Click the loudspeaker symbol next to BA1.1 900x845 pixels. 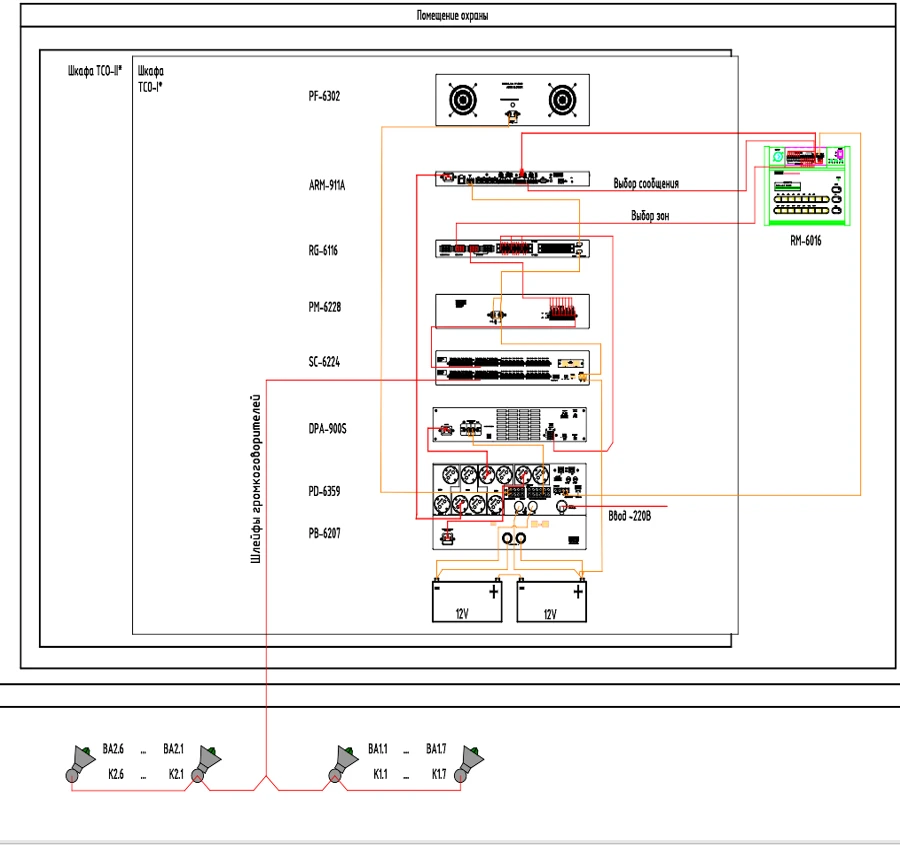coord(343,763)
